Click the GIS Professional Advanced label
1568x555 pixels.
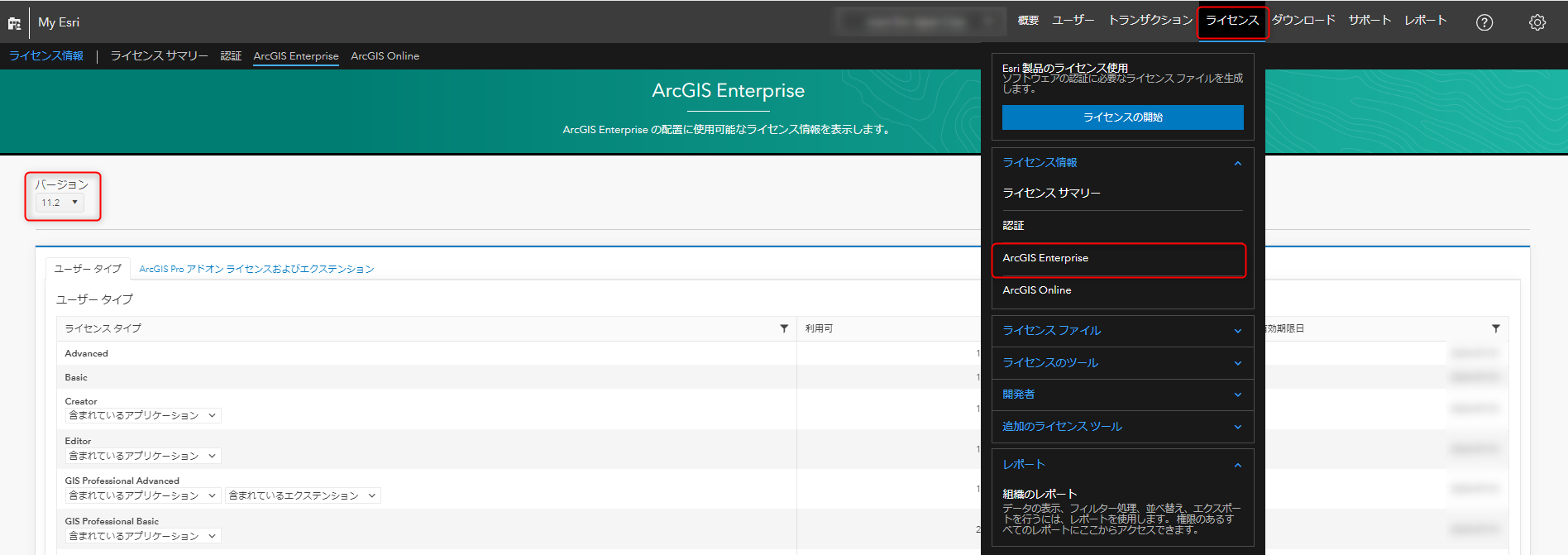coord(122,481)
